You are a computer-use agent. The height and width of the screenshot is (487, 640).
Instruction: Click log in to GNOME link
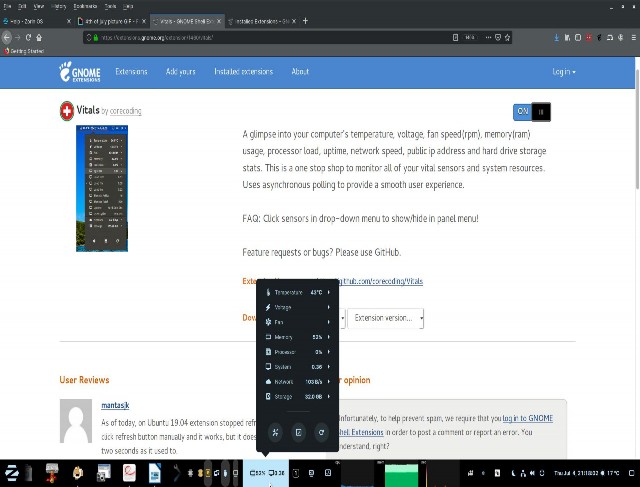pos(528,418)
